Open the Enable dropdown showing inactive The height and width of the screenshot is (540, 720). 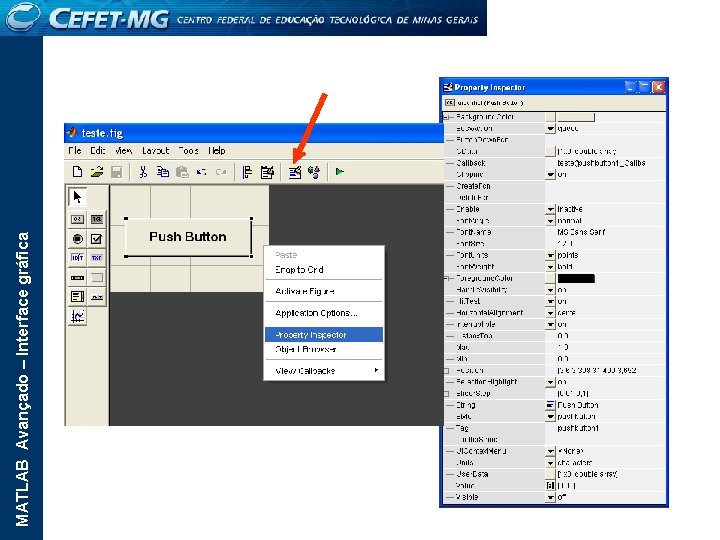pyautogui.click(x=550, y=209)
